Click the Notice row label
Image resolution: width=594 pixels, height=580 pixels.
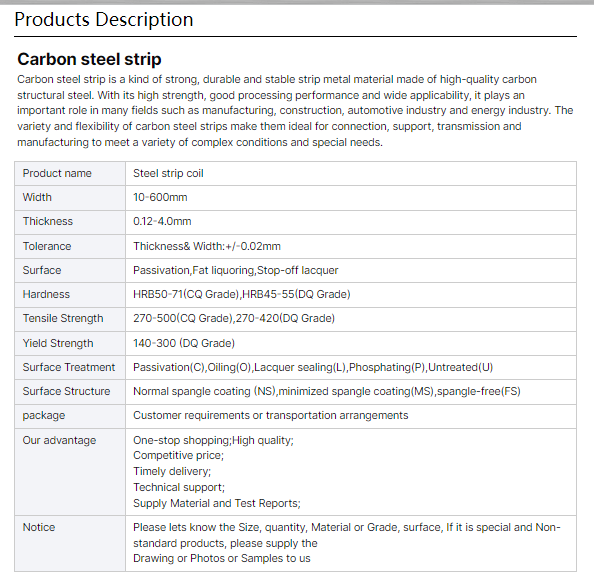(x=39, y=527)
